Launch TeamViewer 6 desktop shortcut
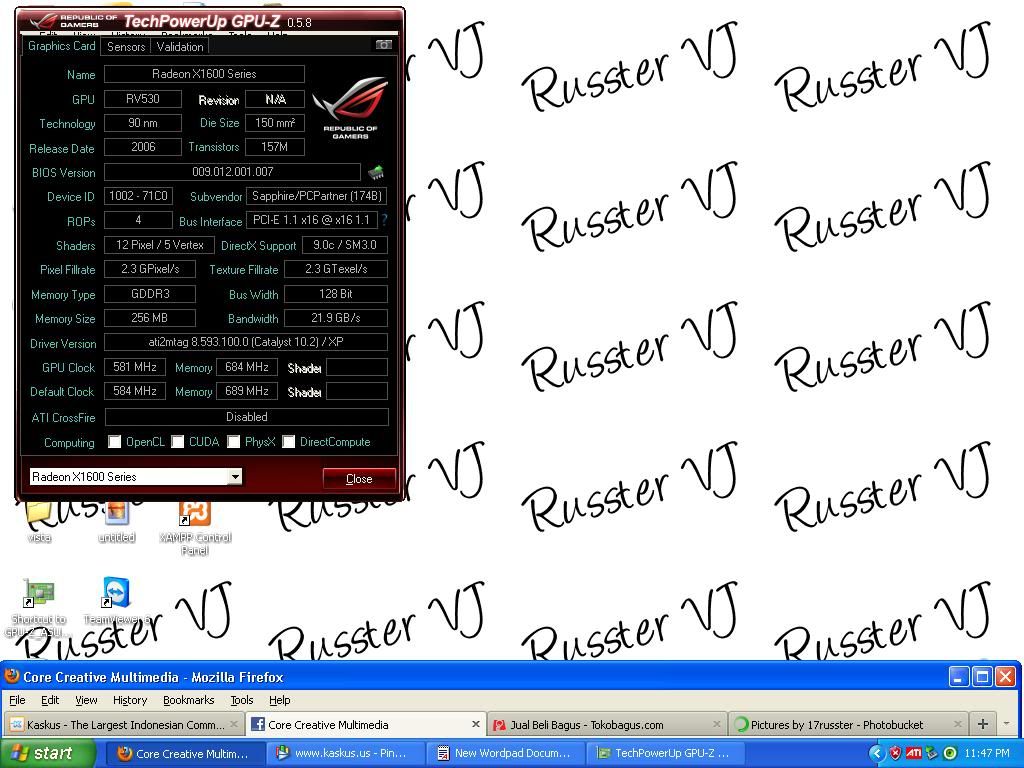Screen dimensions: 1024x768 pos(116,601)
